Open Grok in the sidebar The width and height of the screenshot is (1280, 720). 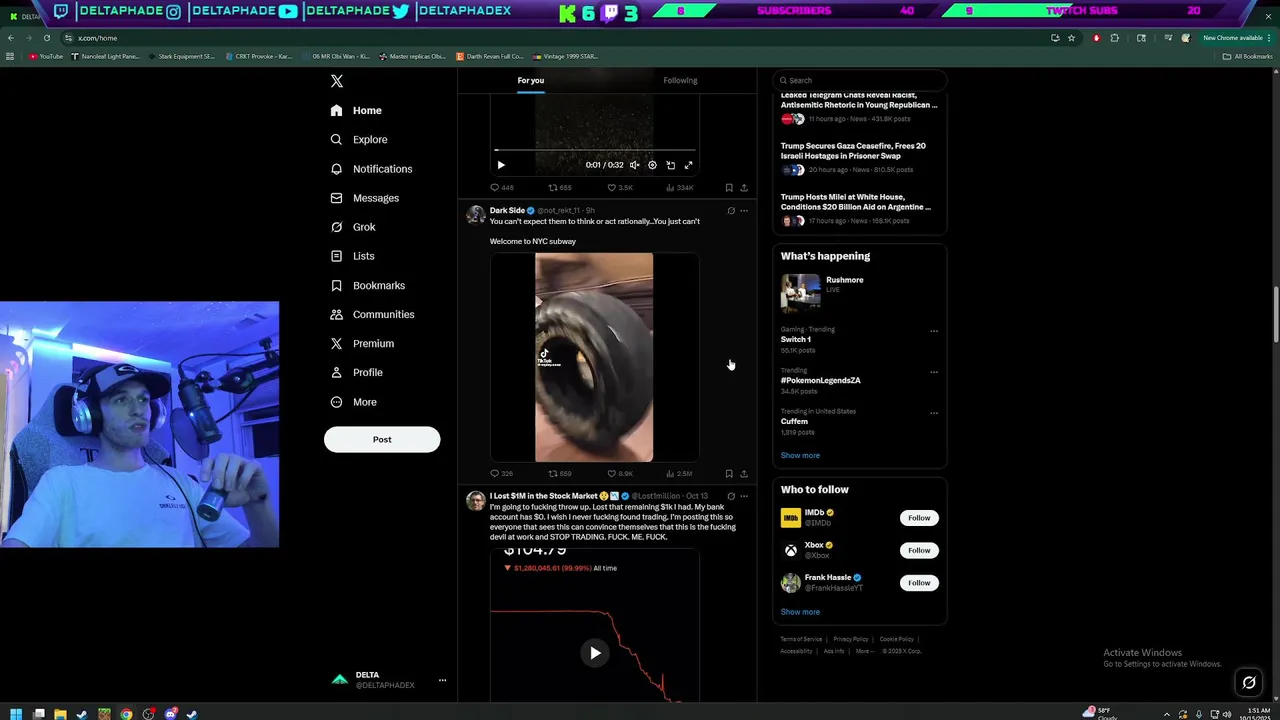point(353,227)
